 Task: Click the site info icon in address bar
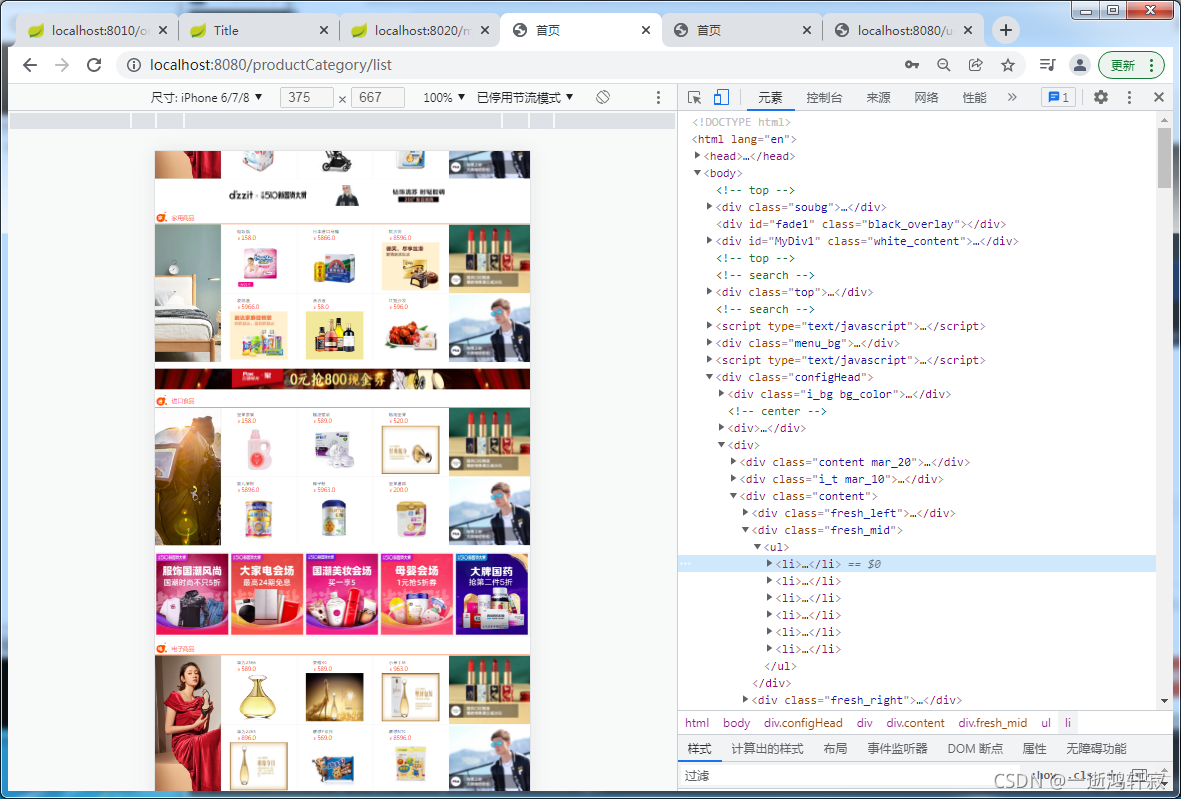coord(134,65)
